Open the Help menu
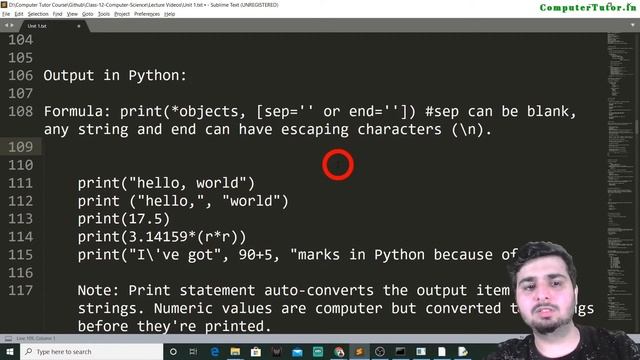 [x=169, y=14]
